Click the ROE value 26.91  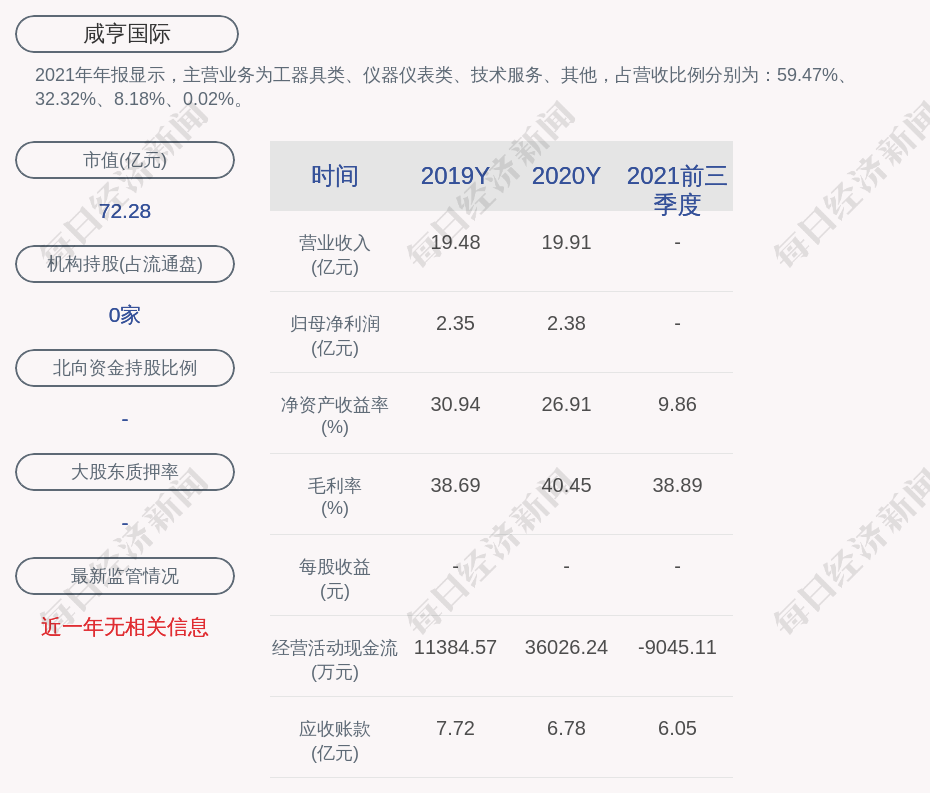click(x=566, y=405)
